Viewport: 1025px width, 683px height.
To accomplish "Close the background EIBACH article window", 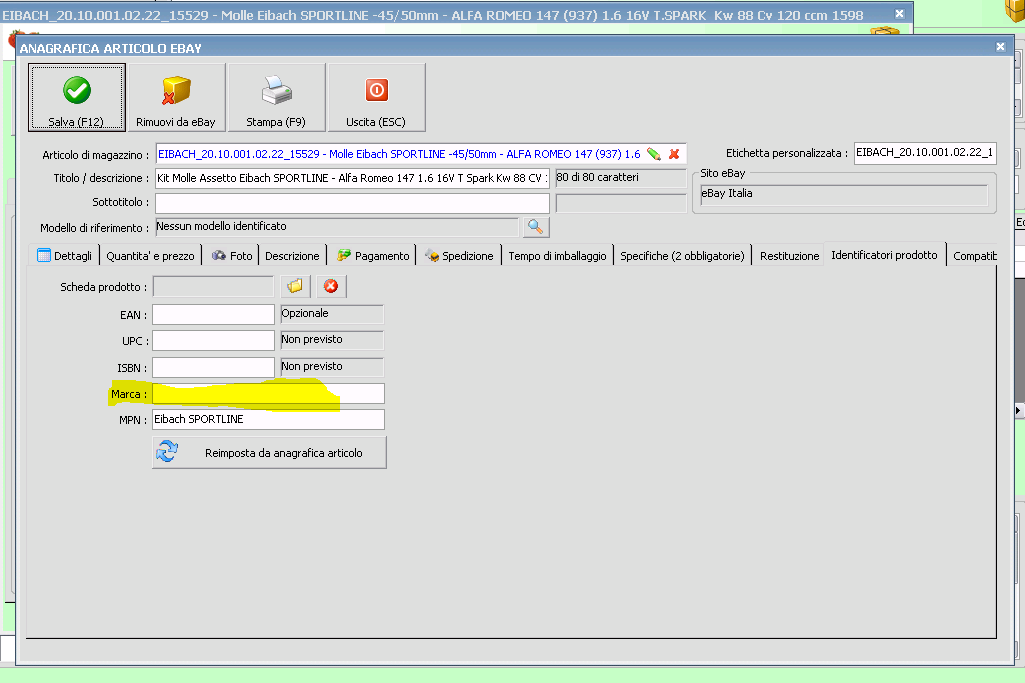I will click(x=899, y=14).
